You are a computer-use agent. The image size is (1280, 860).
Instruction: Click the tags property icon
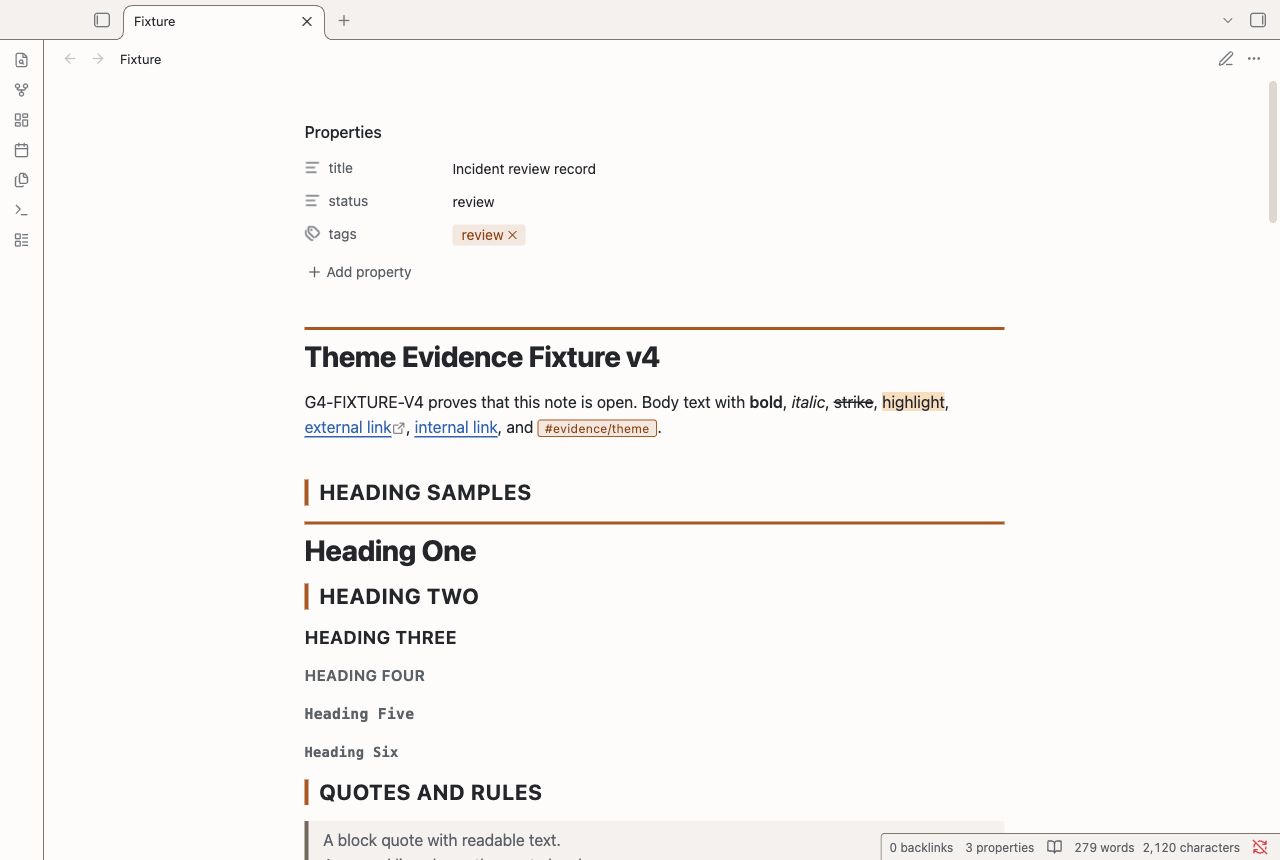tap(313, 234)
